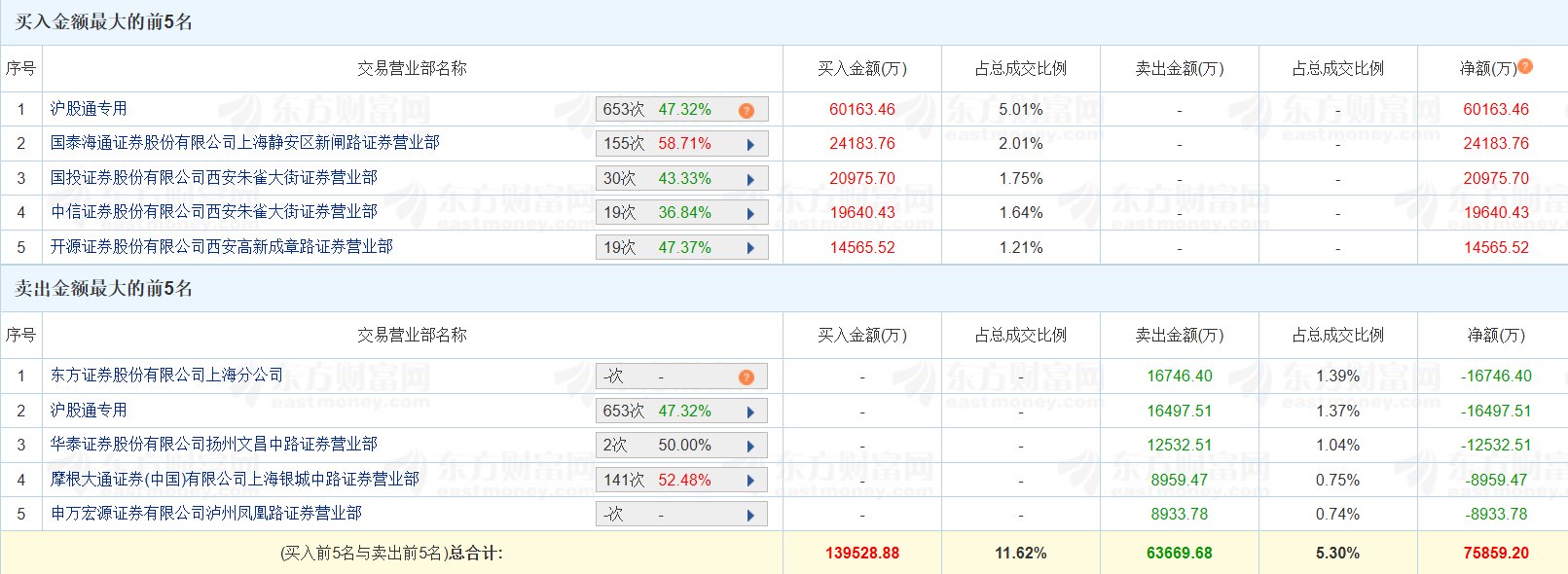Screen dimensions: 1568x574
Task: Click arrow icon in 沪股通专用 sell table row
Action: click(750, 412)
